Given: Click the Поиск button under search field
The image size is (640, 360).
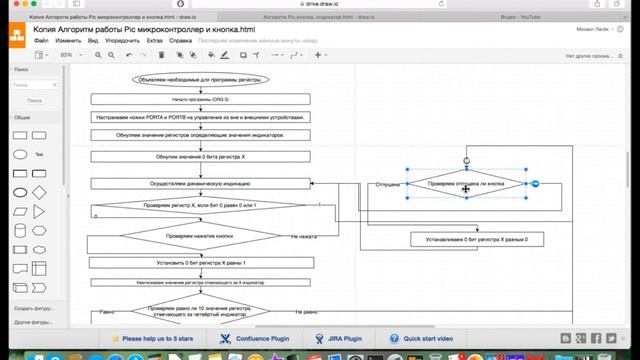Looking at the screenshot, I should [35, 100].
